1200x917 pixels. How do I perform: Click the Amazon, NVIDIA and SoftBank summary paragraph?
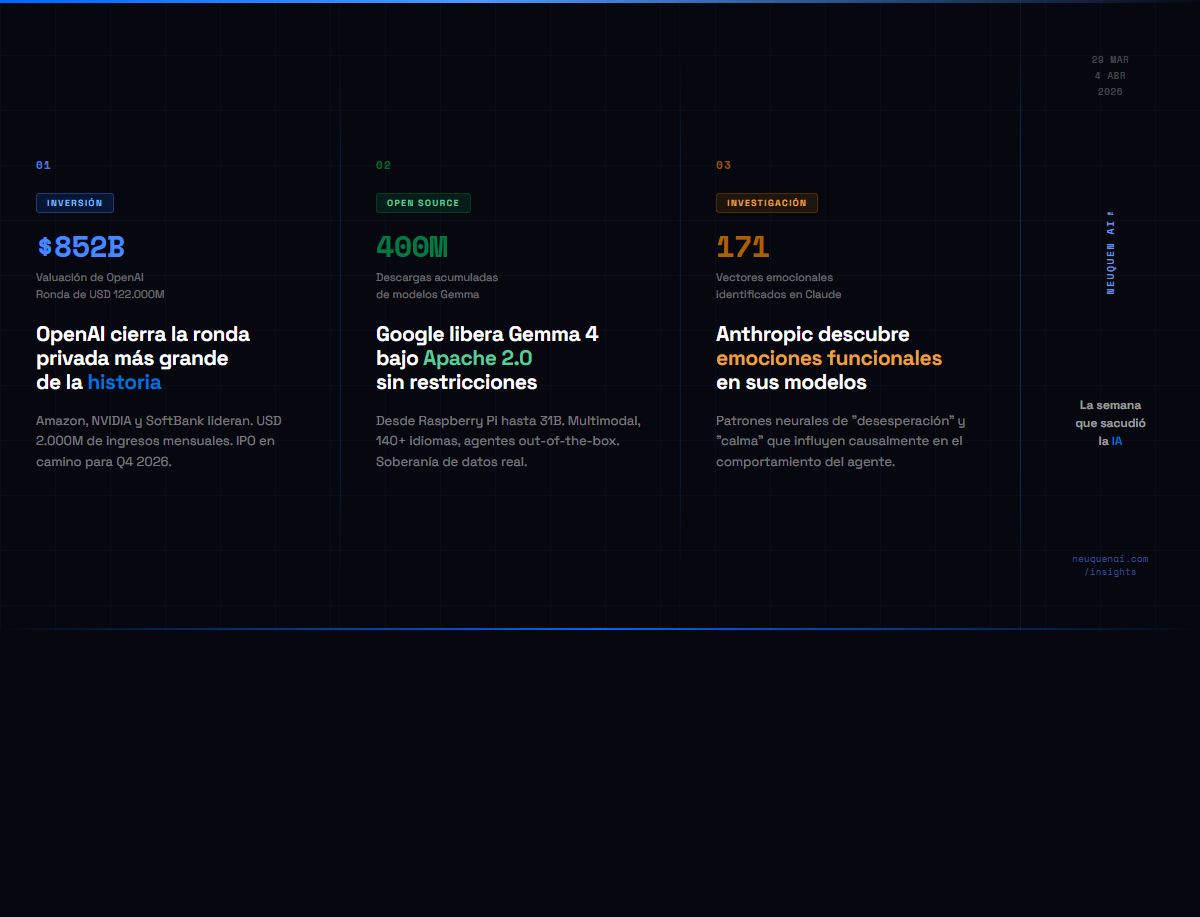click(159, 441)
